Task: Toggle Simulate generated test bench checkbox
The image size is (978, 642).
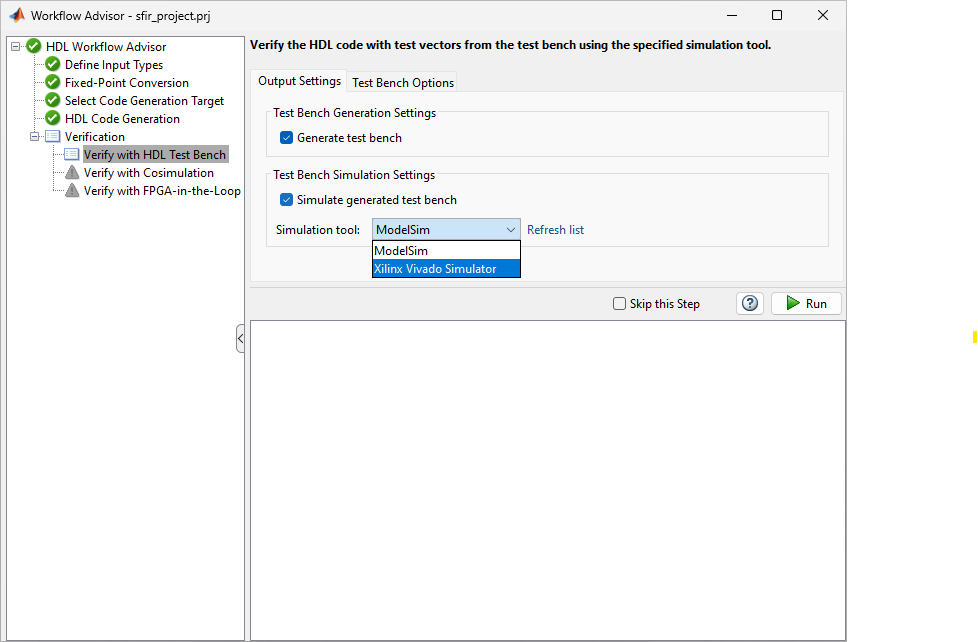Action: [x=287, y=200]
